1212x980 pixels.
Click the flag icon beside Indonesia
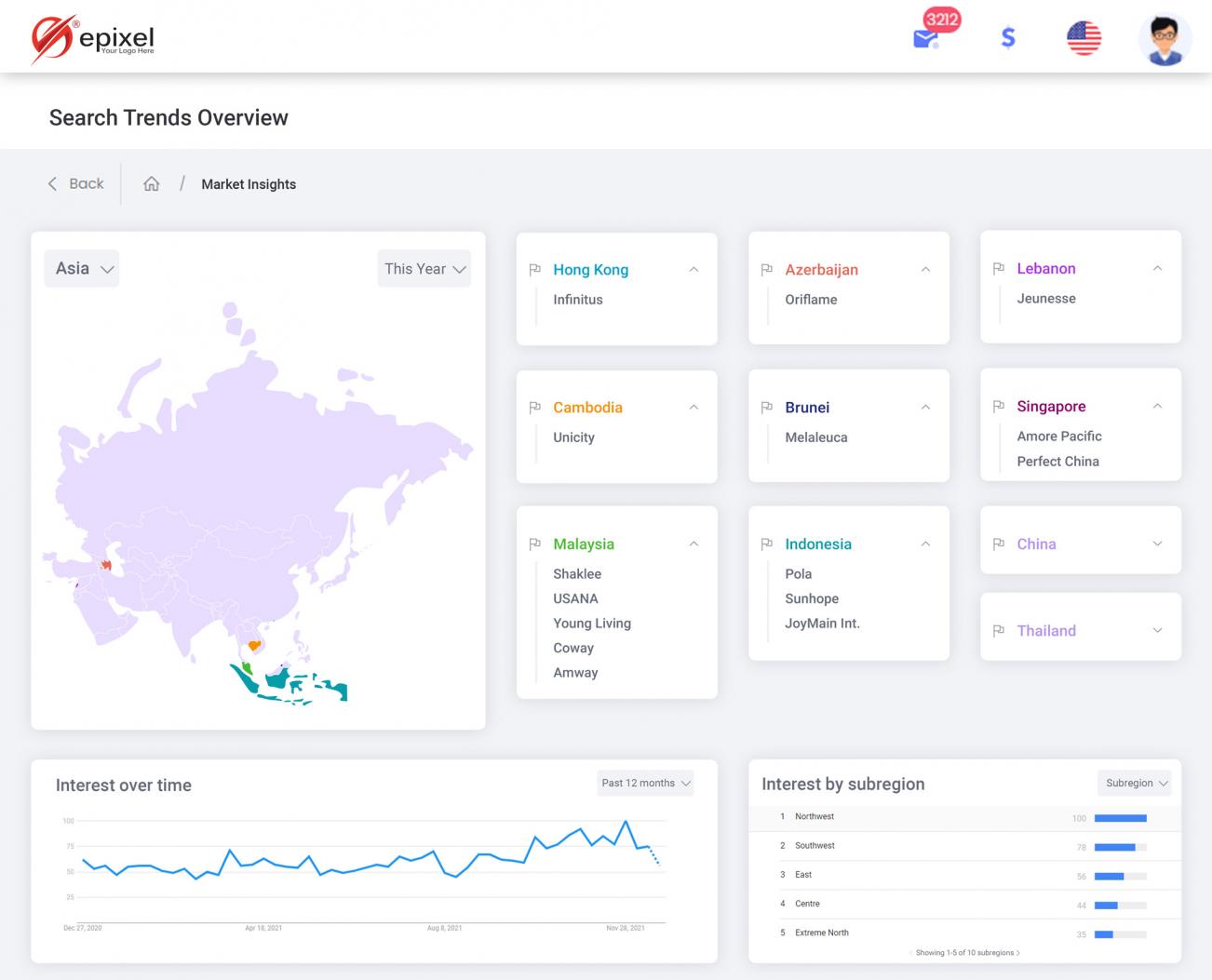point(767,544)
